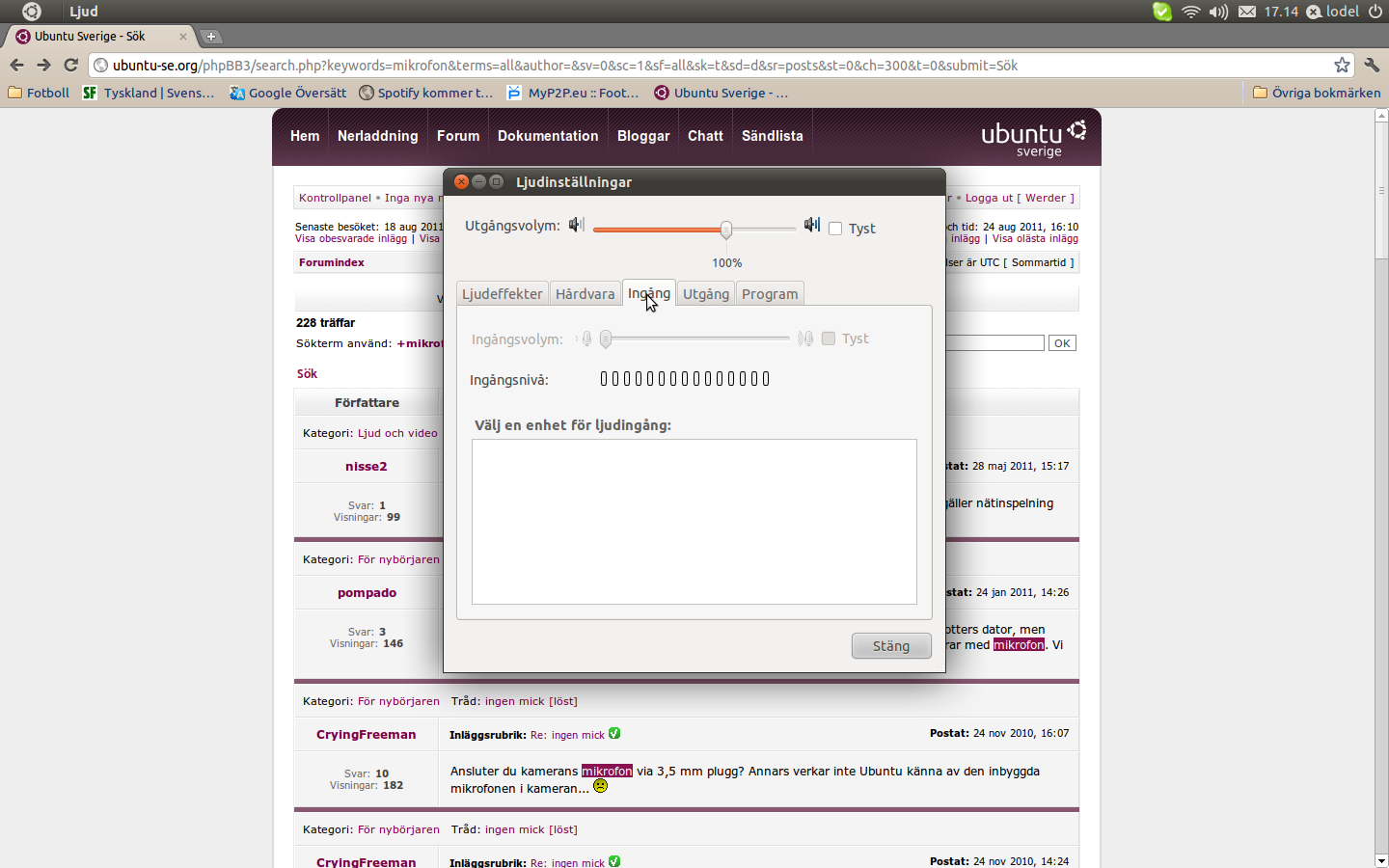Screen dimensions: 1389x868
Task: Click the browser address bar
Action: click(x=714, y=65)
